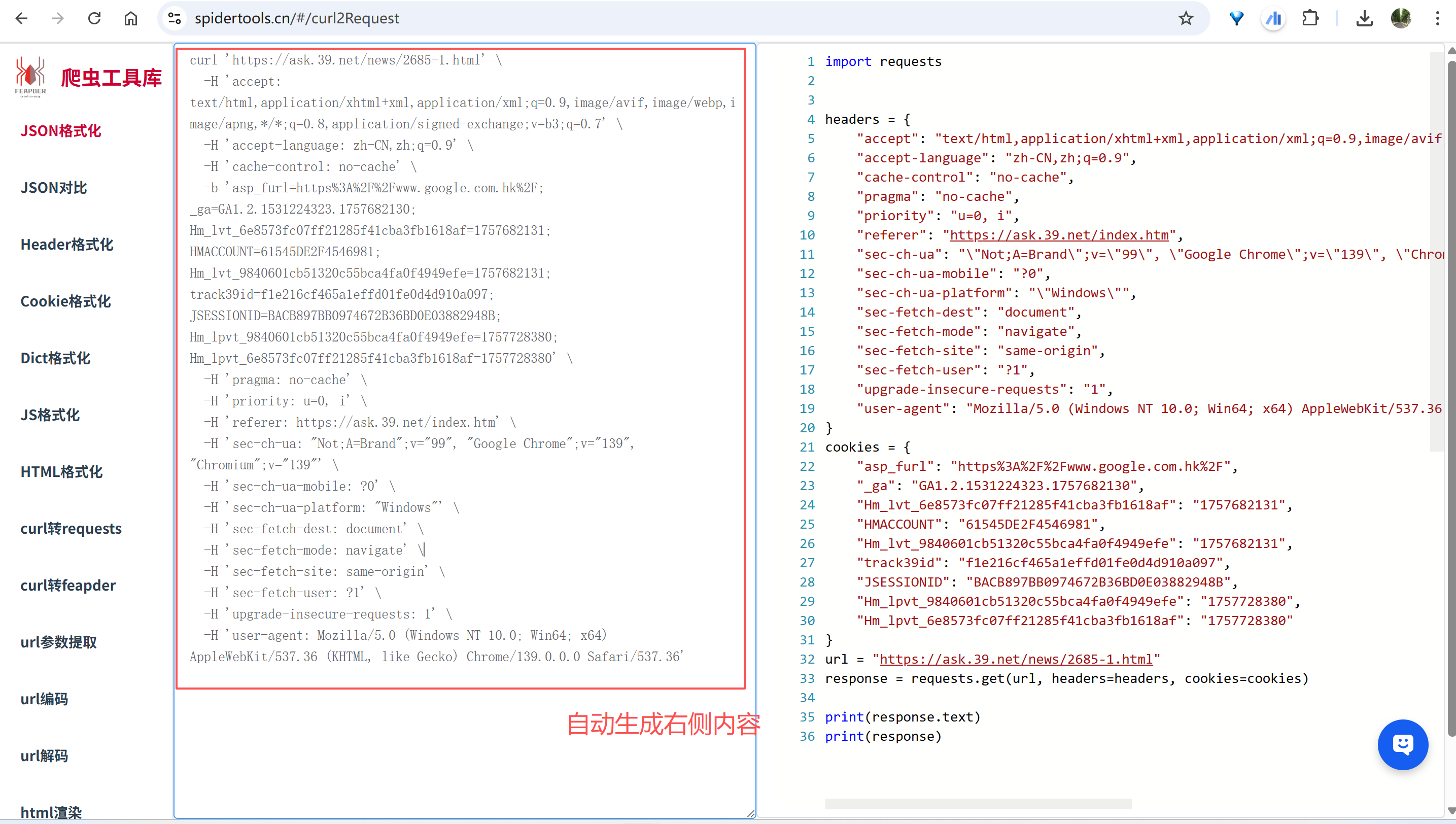Open Cookie格式化 tool
Screen dimensions: 1456x824
click(65, 301)
